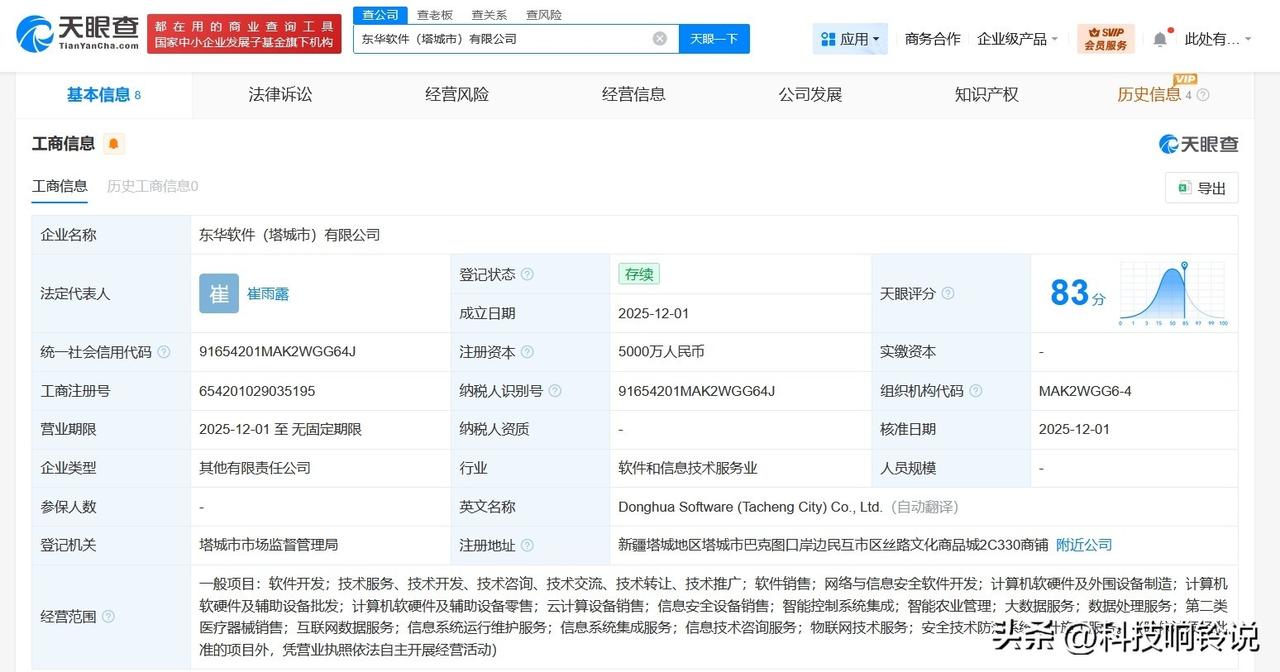
Task: Open the 法律诉讼 tab
Action: [279, 94]
